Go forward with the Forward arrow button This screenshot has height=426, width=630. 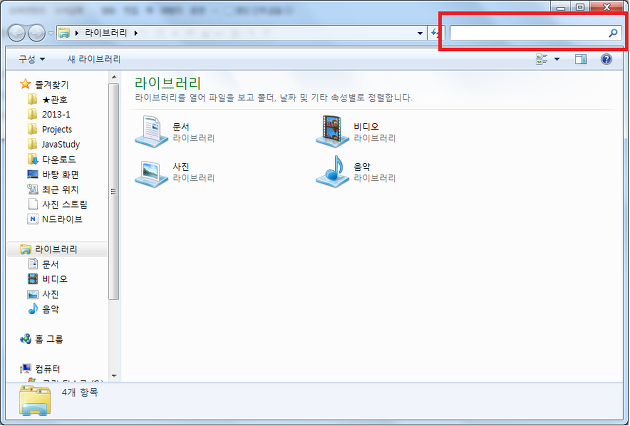point(37,33)
